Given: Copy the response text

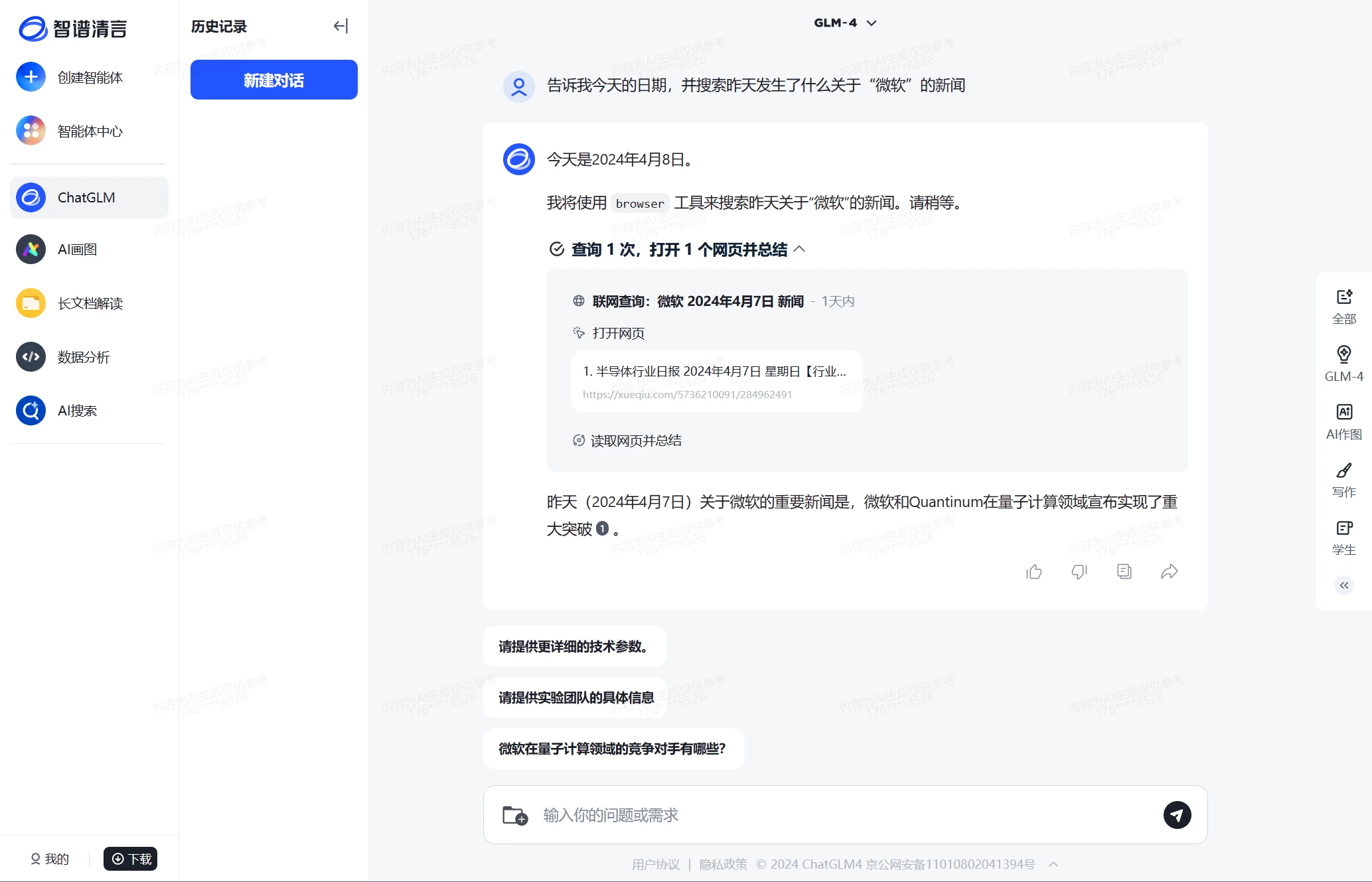Looking at the screenshot, I should (x=1124, y=571).
